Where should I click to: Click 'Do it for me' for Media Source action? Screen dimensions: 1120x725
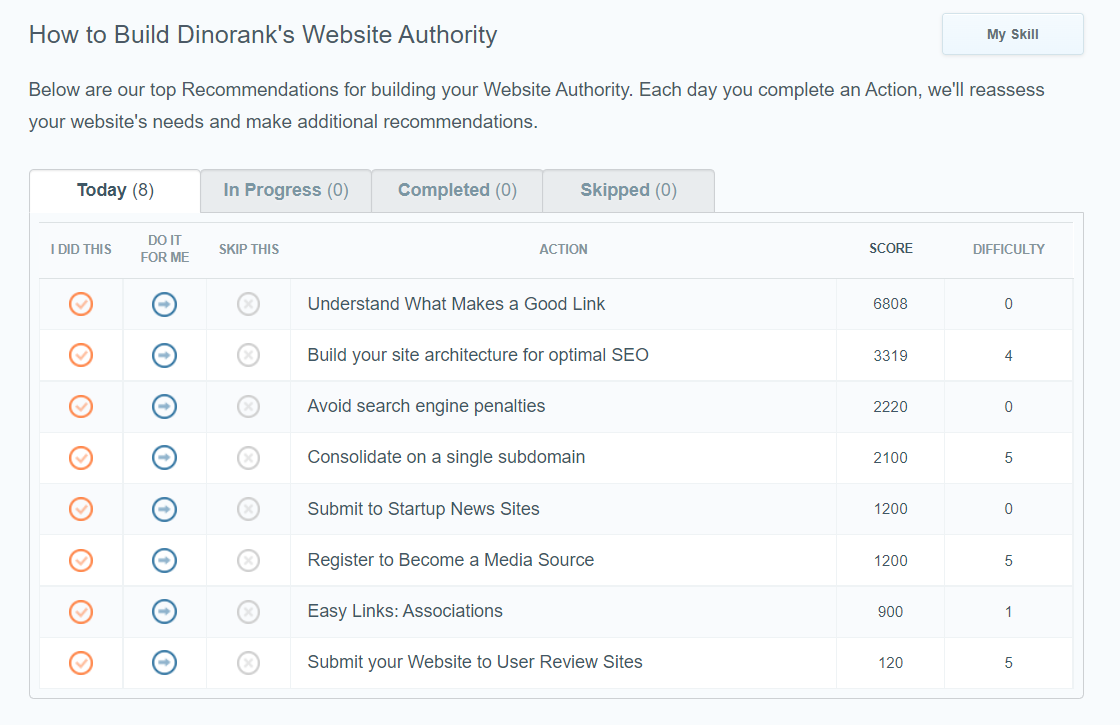tap(164, 560)
